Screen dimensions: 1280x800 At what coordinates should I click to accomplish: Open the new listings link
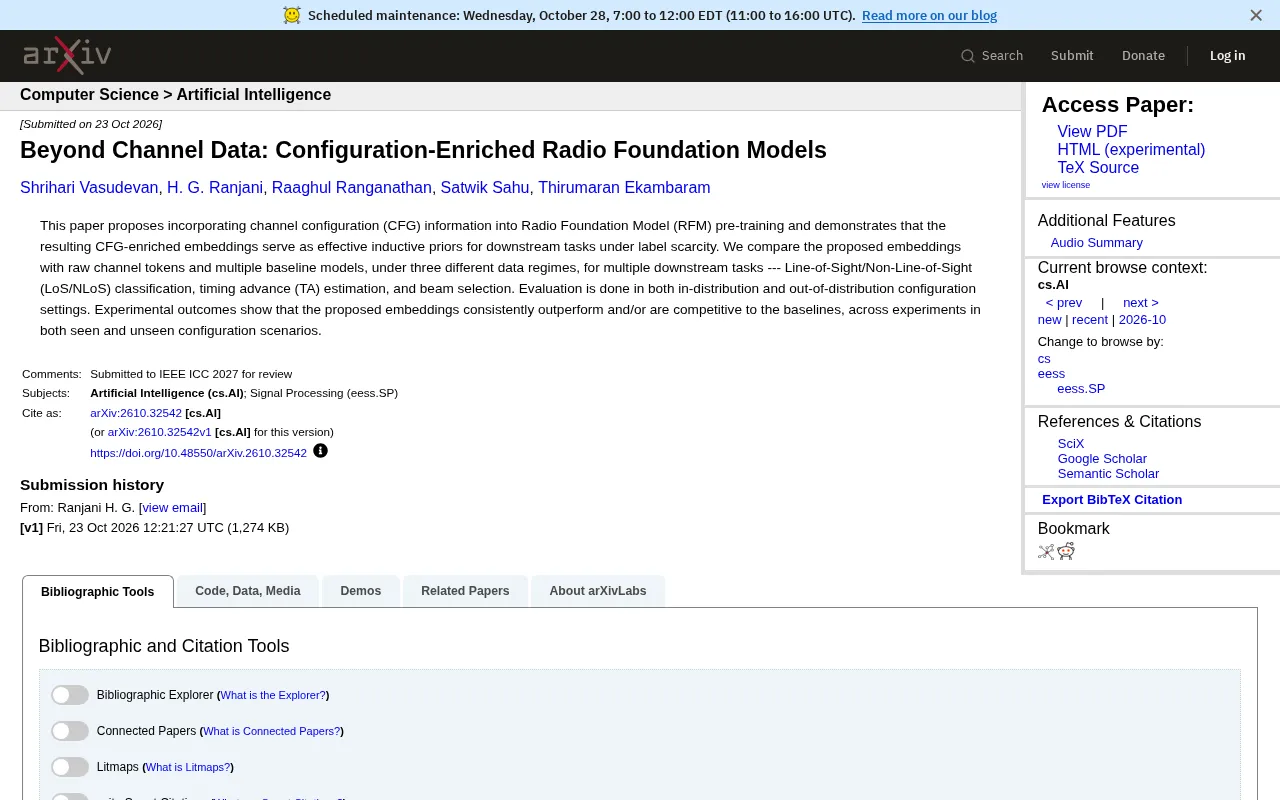tap(1050, 320)
